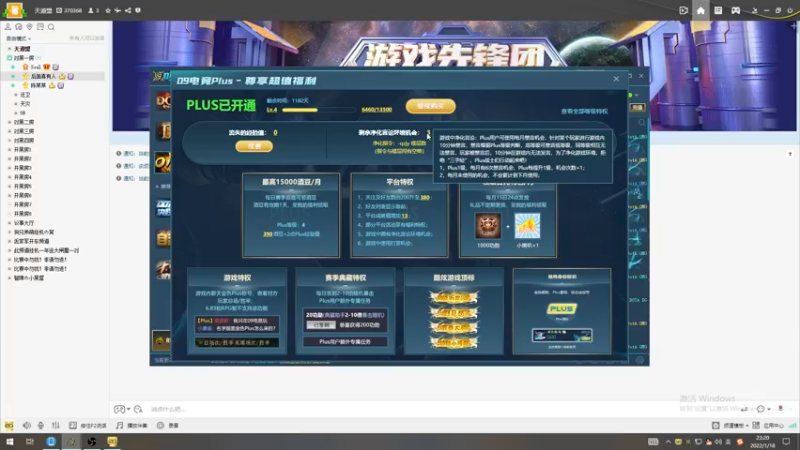Screen dimensions: 800x450
Task: Click the 按住F2说话 push-to-talk button
Action: coord(88,425)
